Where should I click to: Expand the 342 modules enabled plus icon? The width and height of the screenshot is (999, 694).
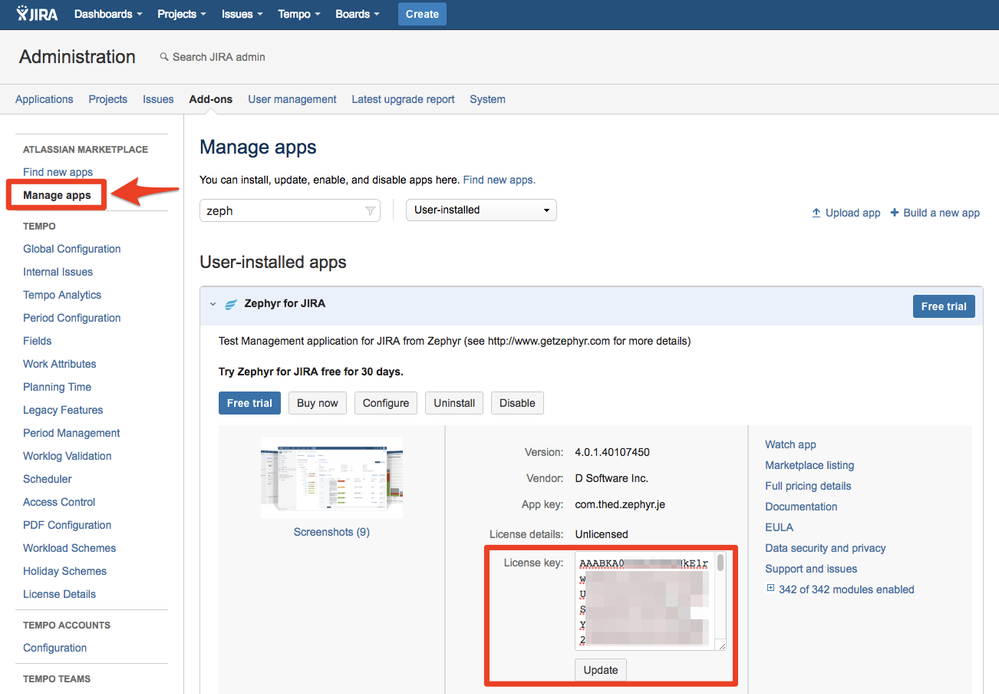tap(770, 589)
